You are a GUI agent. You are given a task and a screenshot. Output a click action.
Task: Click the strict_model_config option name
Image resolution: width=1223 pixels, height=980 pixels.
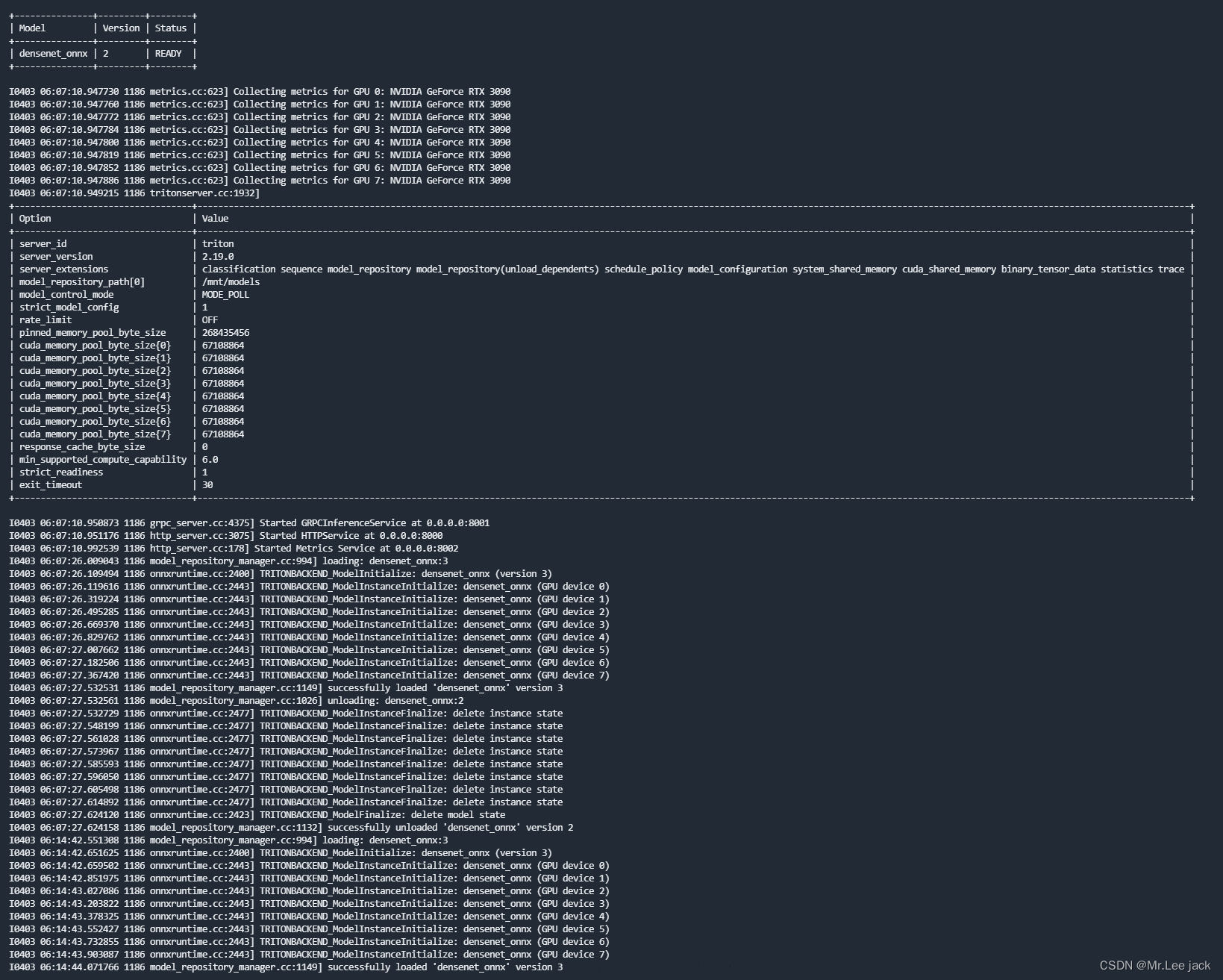pyautogui.click(x=69, y=308)
